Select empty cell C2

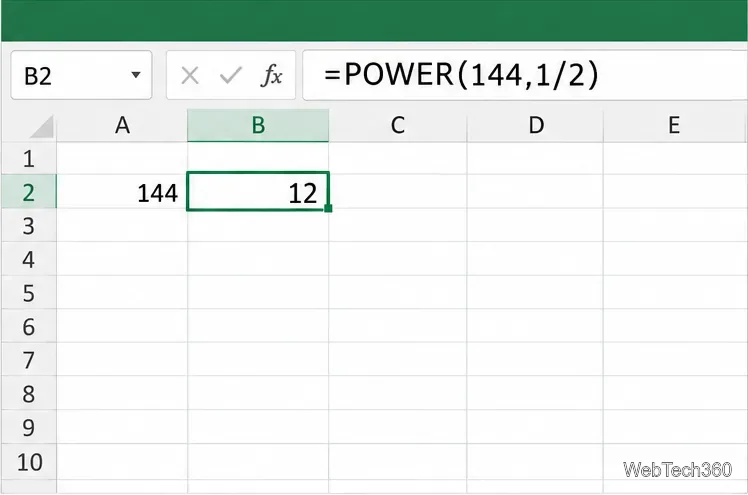click(398, 192)
